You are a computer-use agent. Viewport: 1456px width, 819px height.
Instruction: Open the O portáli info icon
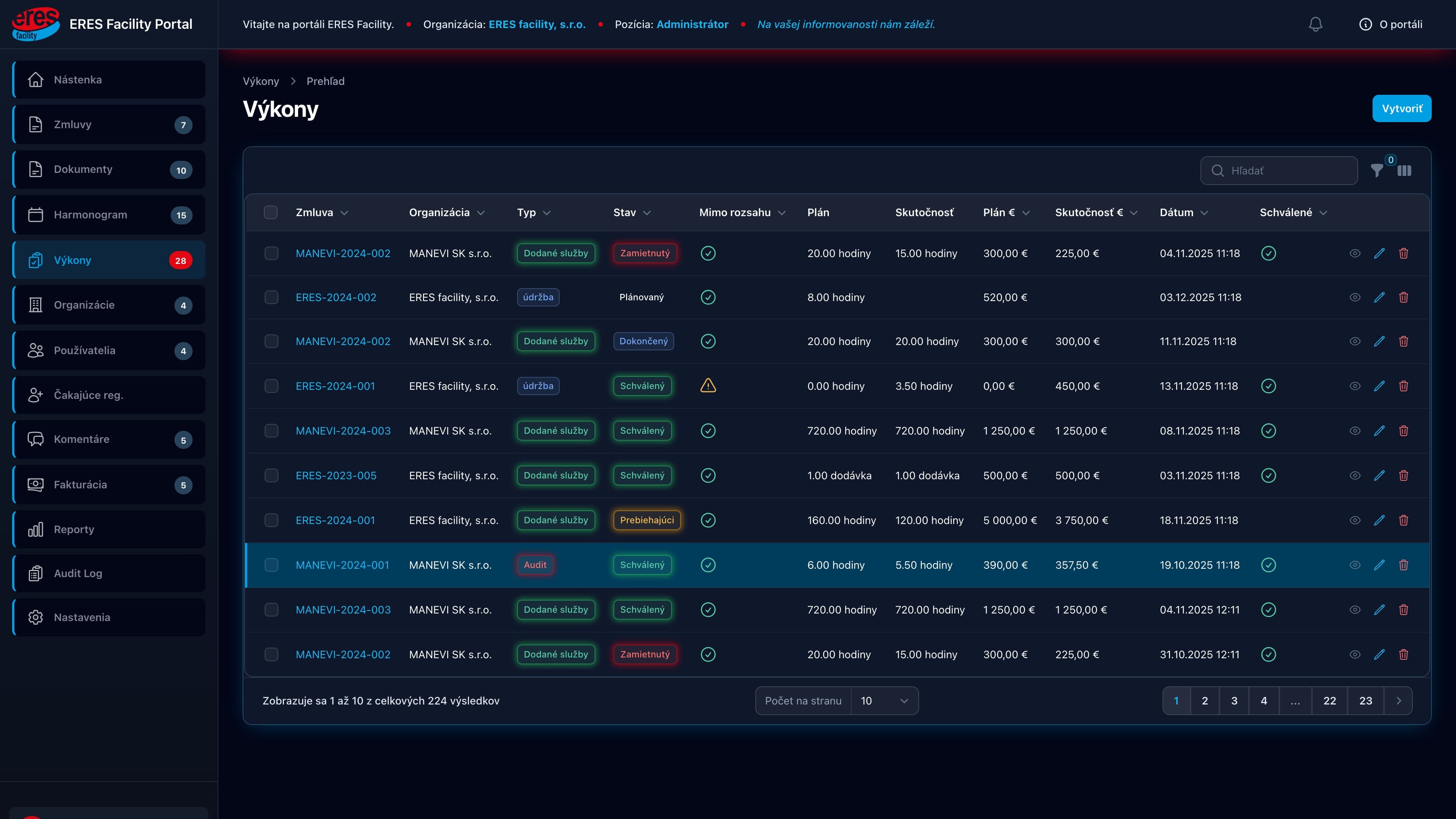pyautogui.click(x=1365, y=24)
